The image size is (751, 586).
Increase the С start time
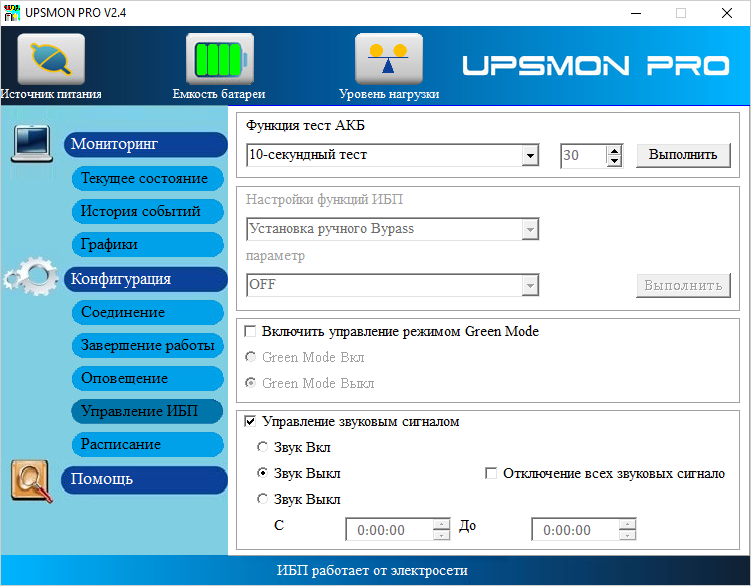pyautogui.click(x=441, y=525)
